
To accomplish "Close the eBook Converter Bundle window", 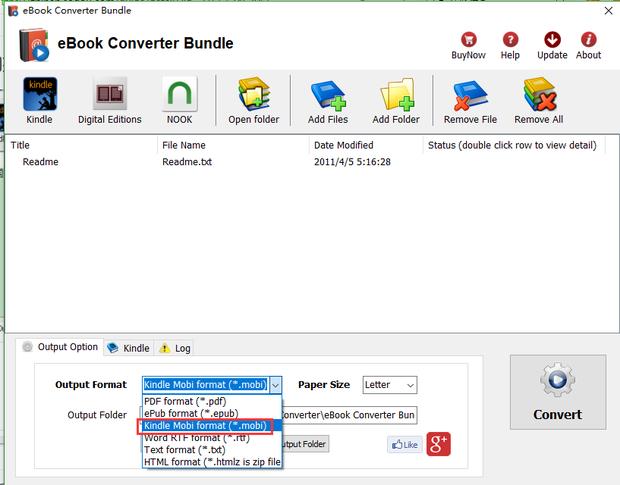I will [609, 11].
